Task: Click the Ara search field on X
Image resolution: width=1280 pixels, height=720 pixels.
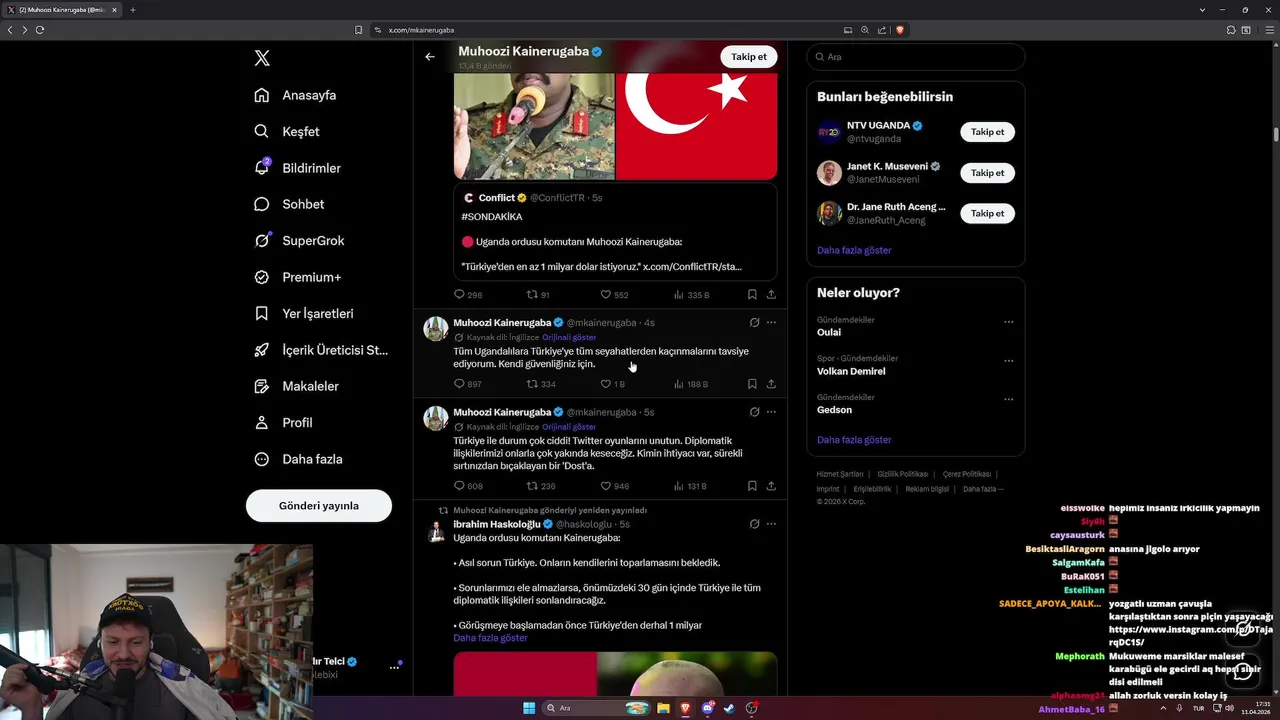Action: 916,57
